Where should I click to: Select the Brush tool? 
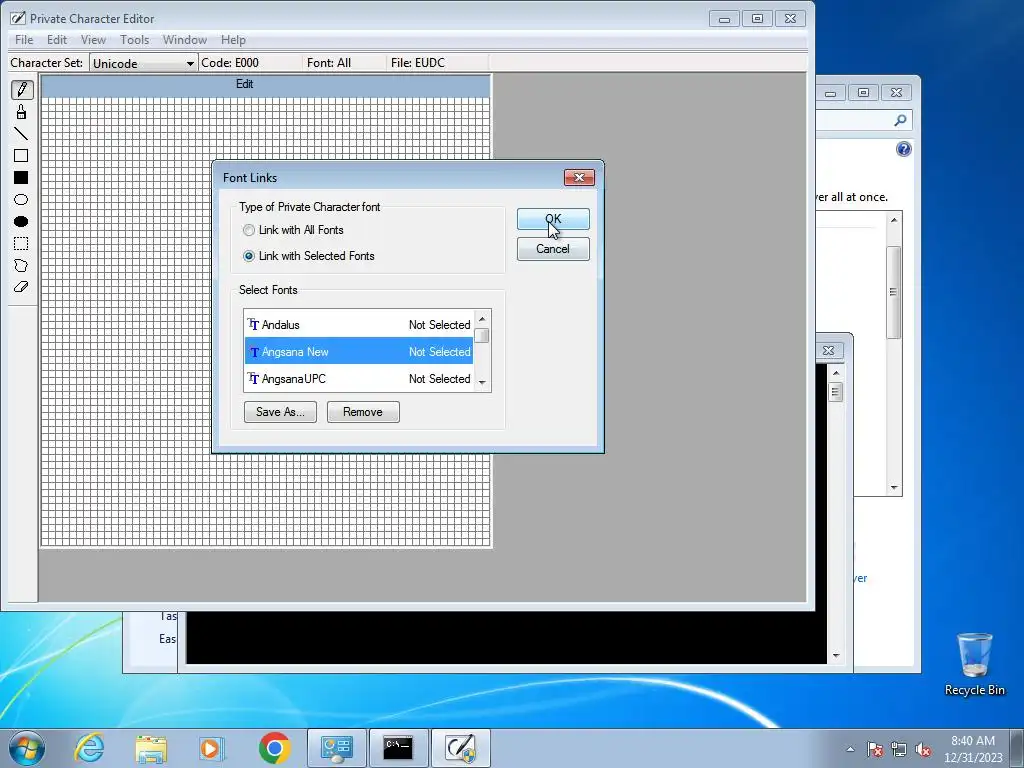21,112
